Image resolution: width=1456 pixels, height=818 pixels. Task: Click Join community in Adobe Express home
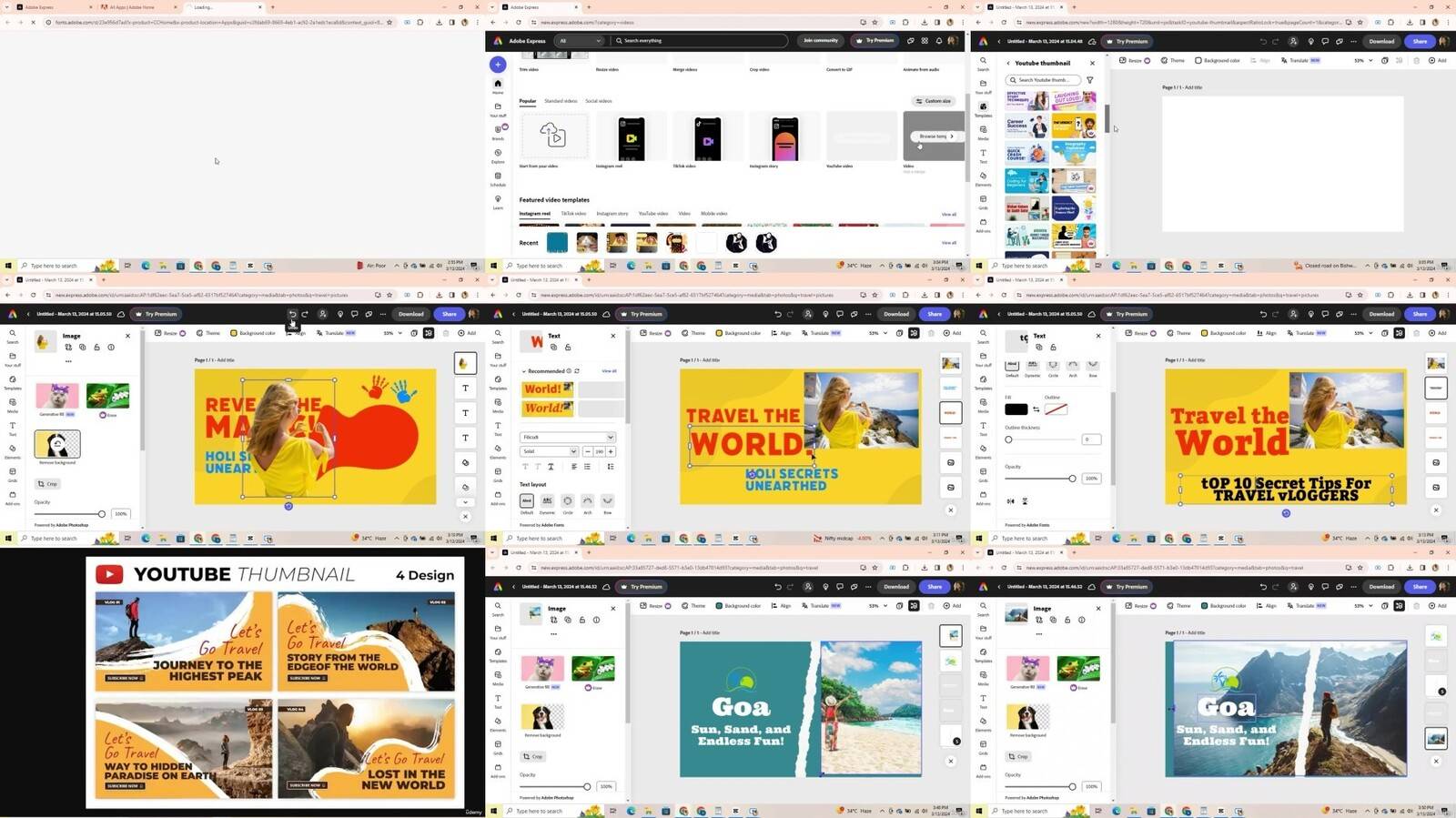click(x=821, y=41)
